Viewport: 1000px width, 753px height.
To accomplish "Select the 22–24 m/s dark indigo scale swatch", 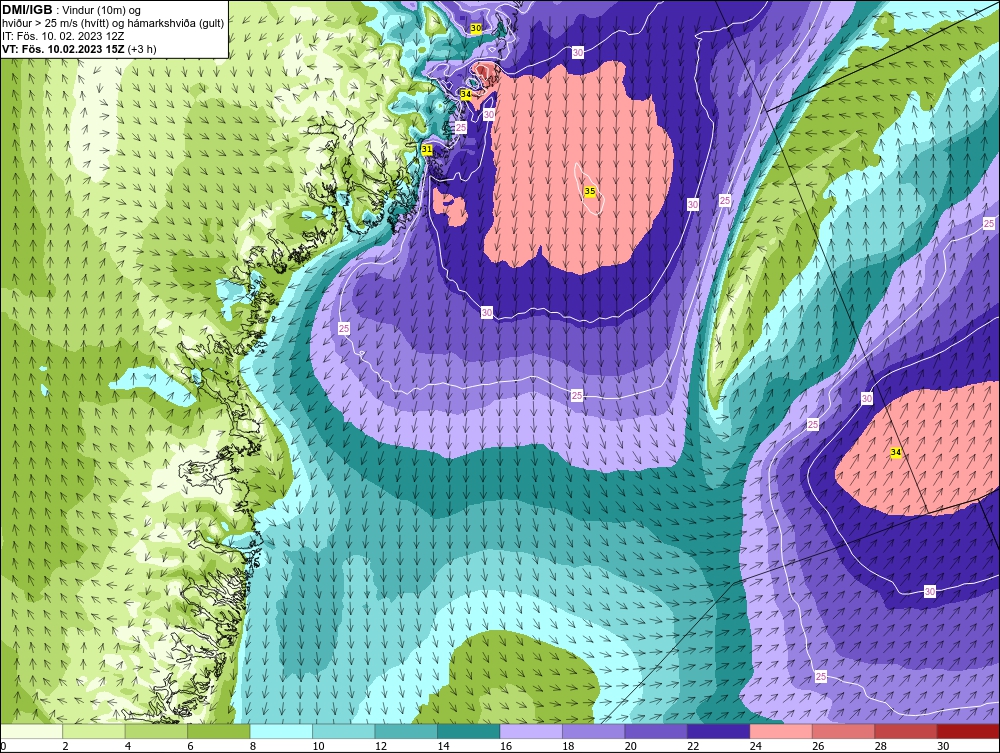I will click(x=719, y=731).
